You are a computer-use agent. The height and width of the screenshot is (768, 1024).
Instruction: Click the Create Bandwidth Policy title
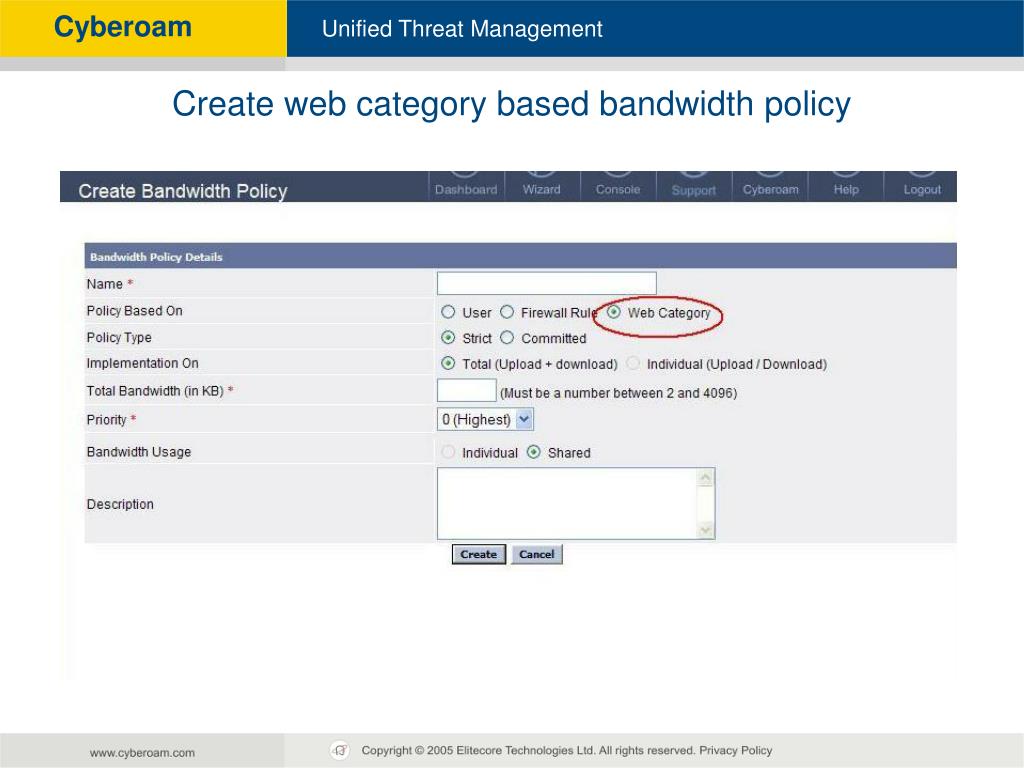click(x=183, y=191)
